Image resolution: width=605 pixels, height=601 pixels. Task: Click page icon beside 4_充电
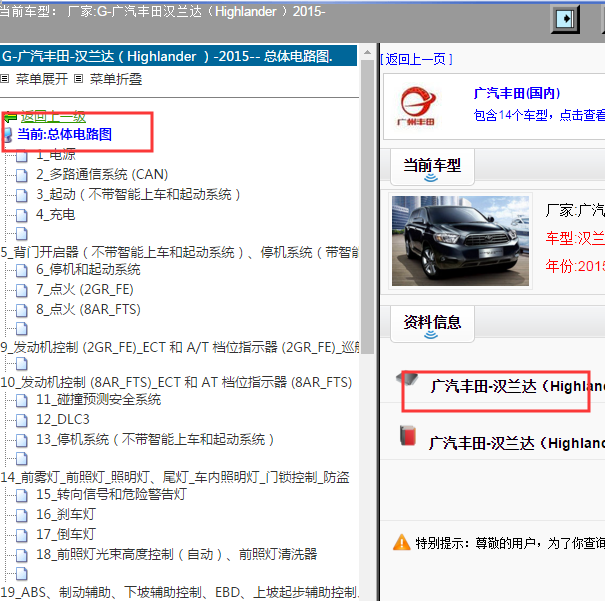coord(22,215)
